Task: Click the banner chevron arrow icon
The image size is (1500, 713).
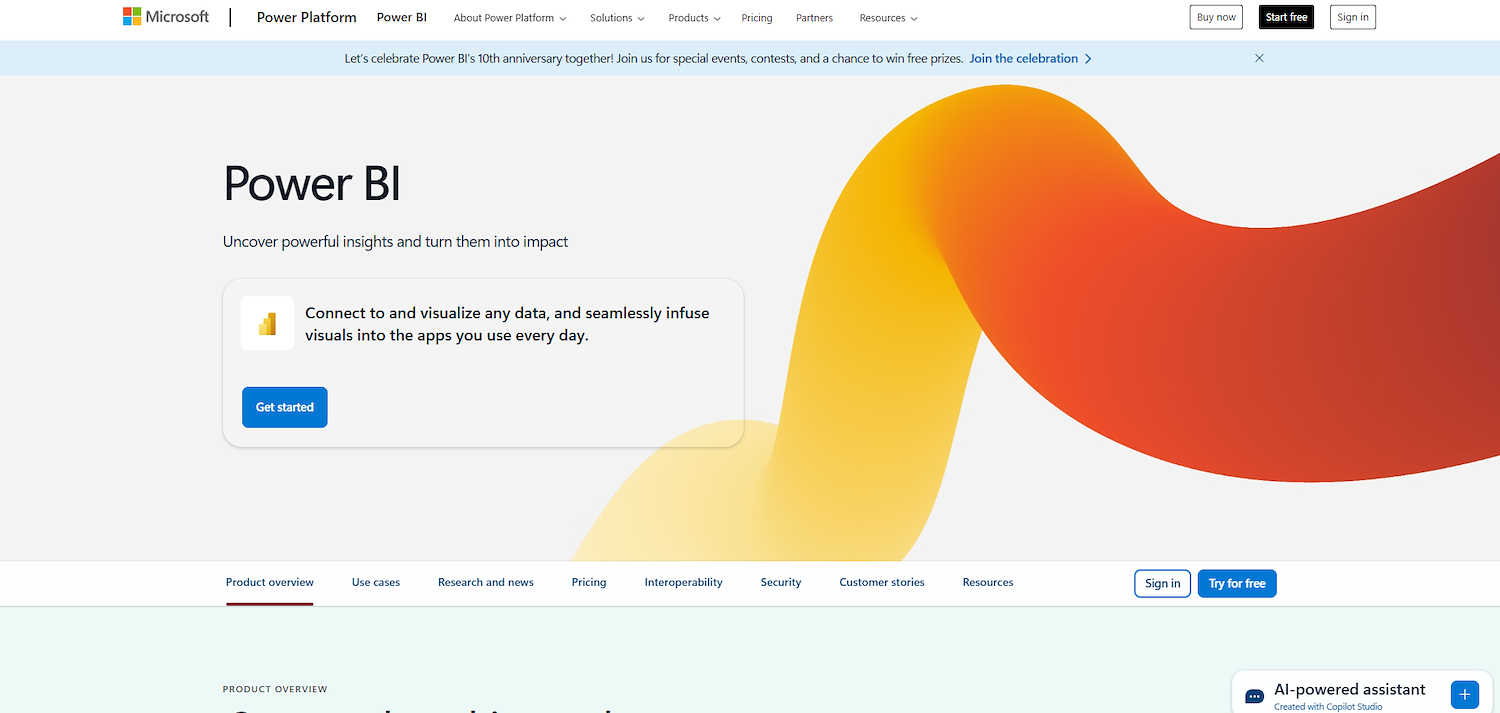Action: point(1088,59)
